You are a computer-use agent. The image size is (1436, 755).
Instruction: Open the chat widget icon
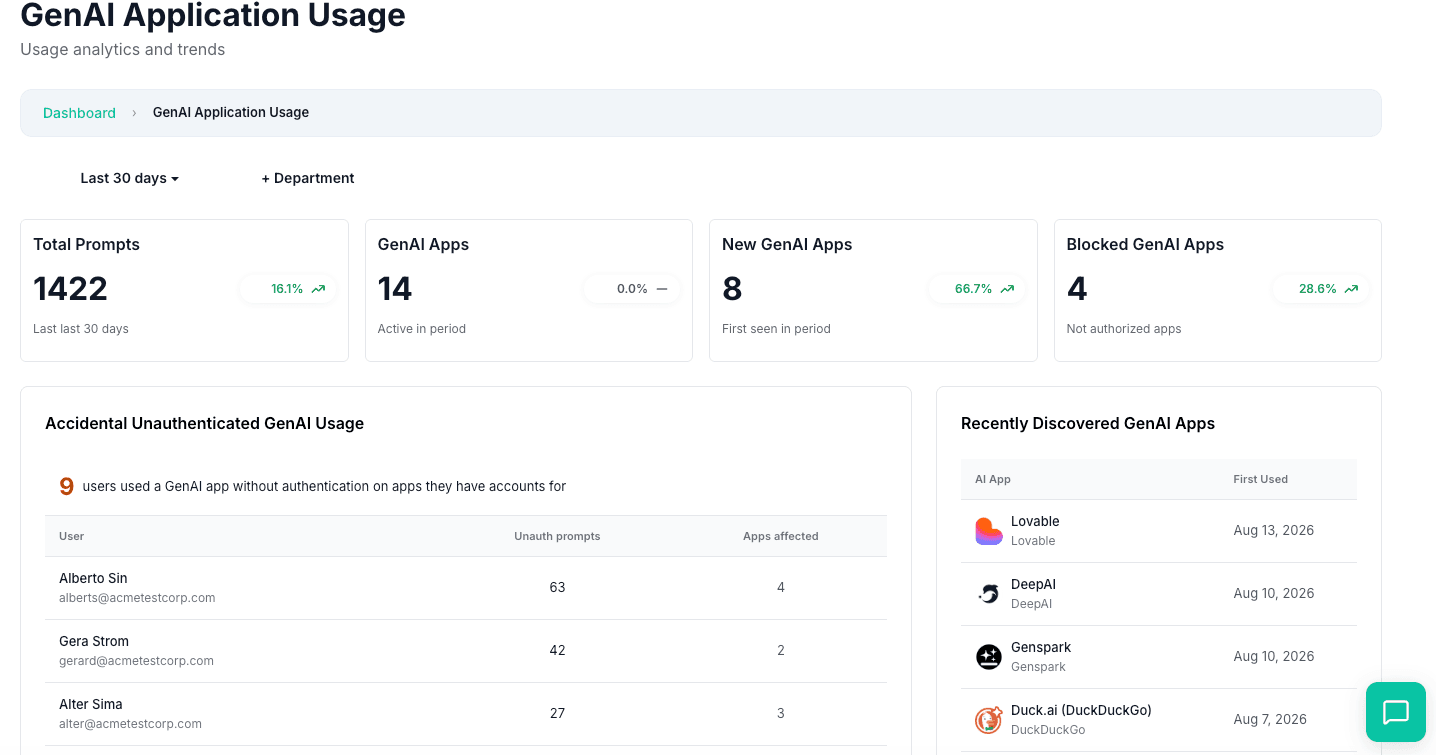pos(1395,712)
